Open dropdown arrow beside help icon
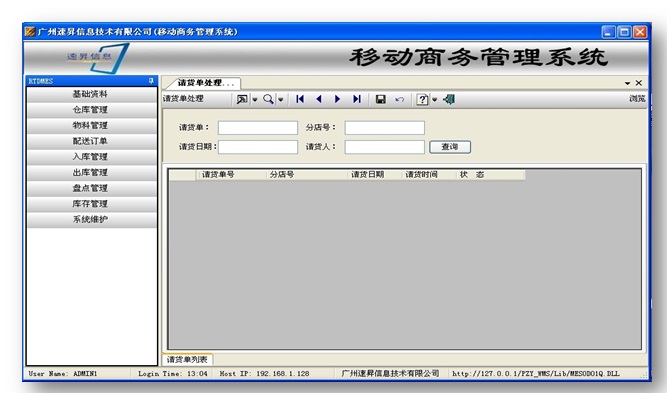Screen dimensions: 667x393 tap(435, 100)
